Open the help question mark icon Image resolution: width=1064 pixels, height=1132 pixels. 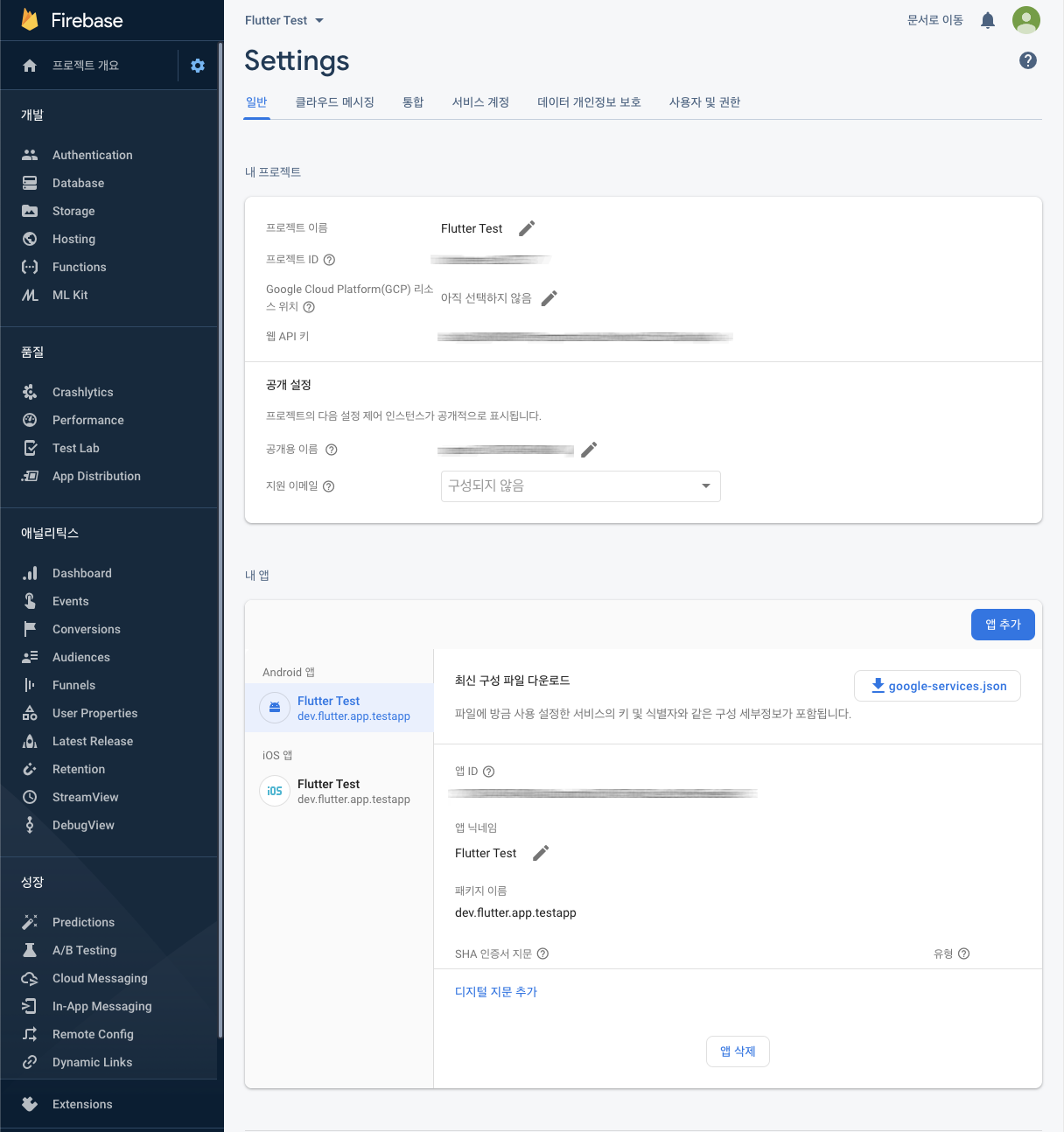[1028, 60]
